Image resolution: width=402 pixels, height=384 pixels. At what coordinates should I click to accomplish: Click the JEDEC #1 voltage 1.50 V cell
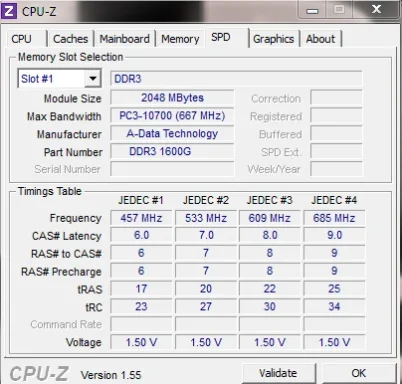pos(141,342)
